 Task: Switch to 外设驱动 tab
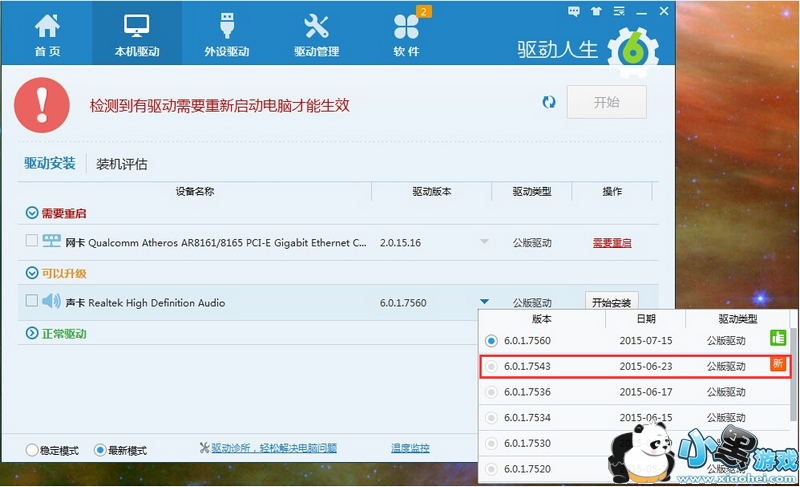tap(227, 34)
